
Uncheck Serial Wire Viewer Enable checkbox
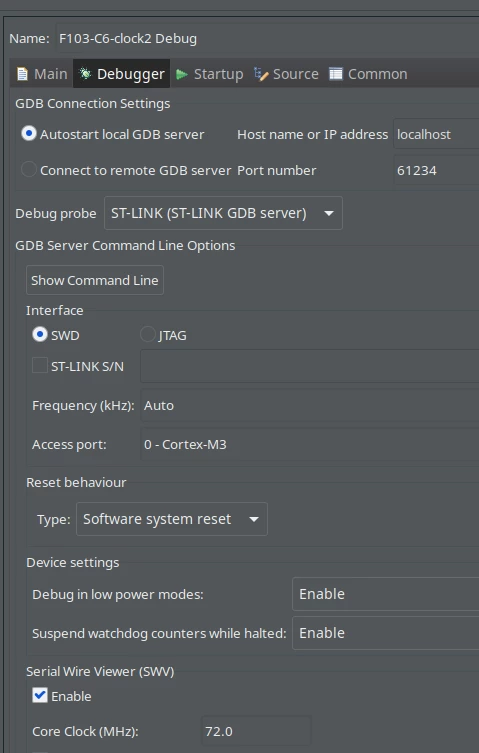click(40, 695)
